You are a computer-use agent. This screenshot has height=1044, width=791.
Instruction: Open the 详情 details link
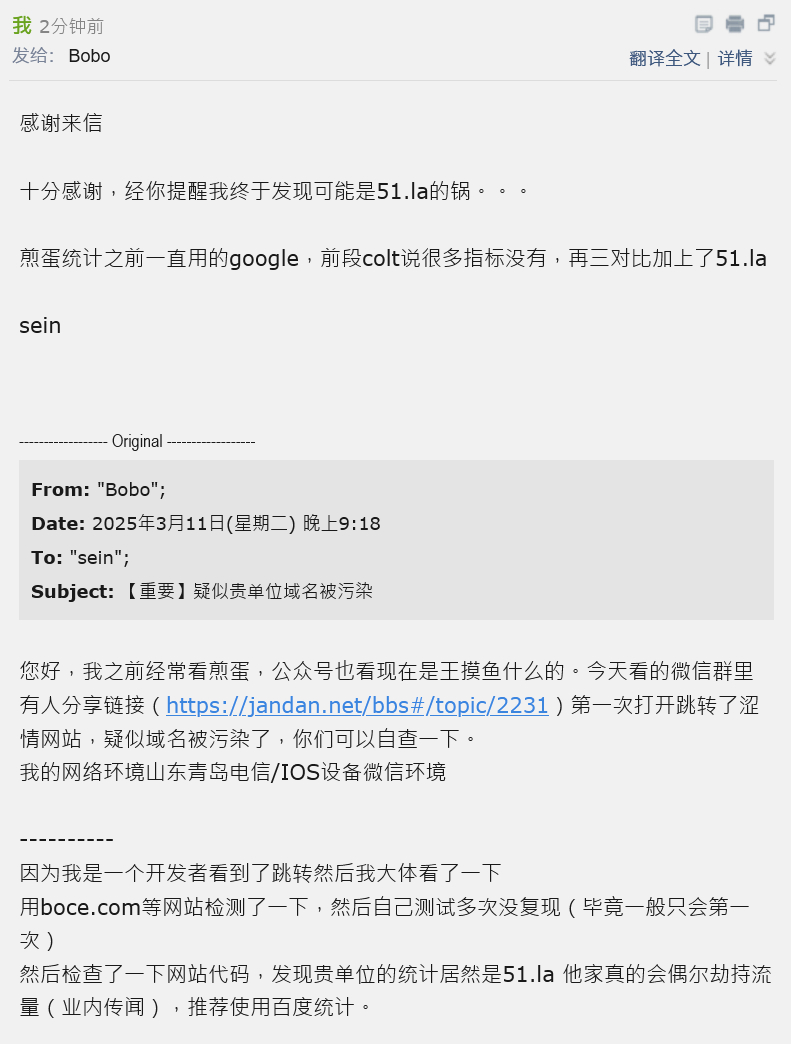pos(735,59)
